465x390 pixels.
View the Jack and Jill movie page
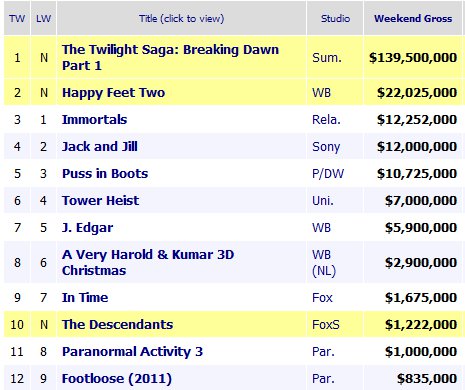[x=100, y=146]
